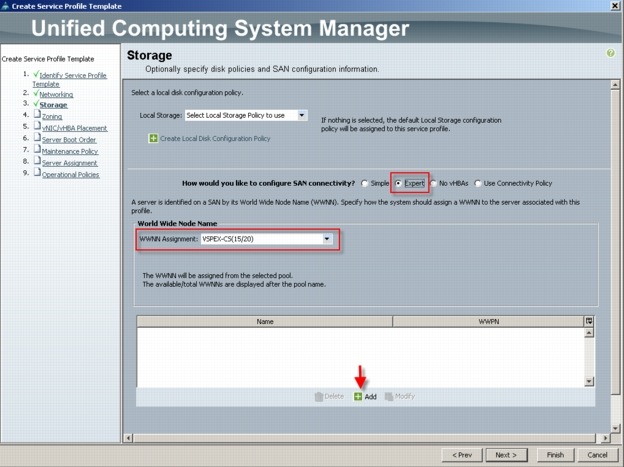
Task: Click the main panel vertical scrollbar thumb
Action: click(x=615, y=243)
